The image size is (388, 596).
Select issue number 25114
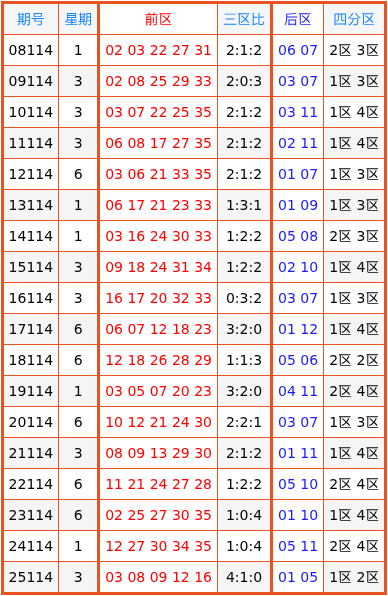(31, 577)
